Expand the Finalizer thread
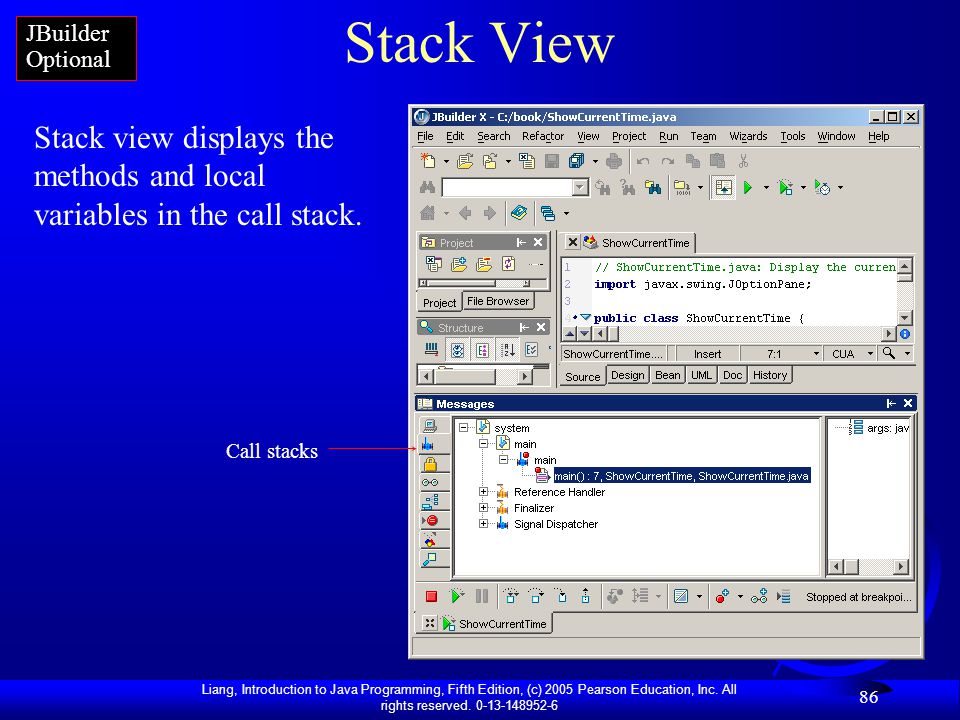960x720 pixels. (x=483, y=508)
